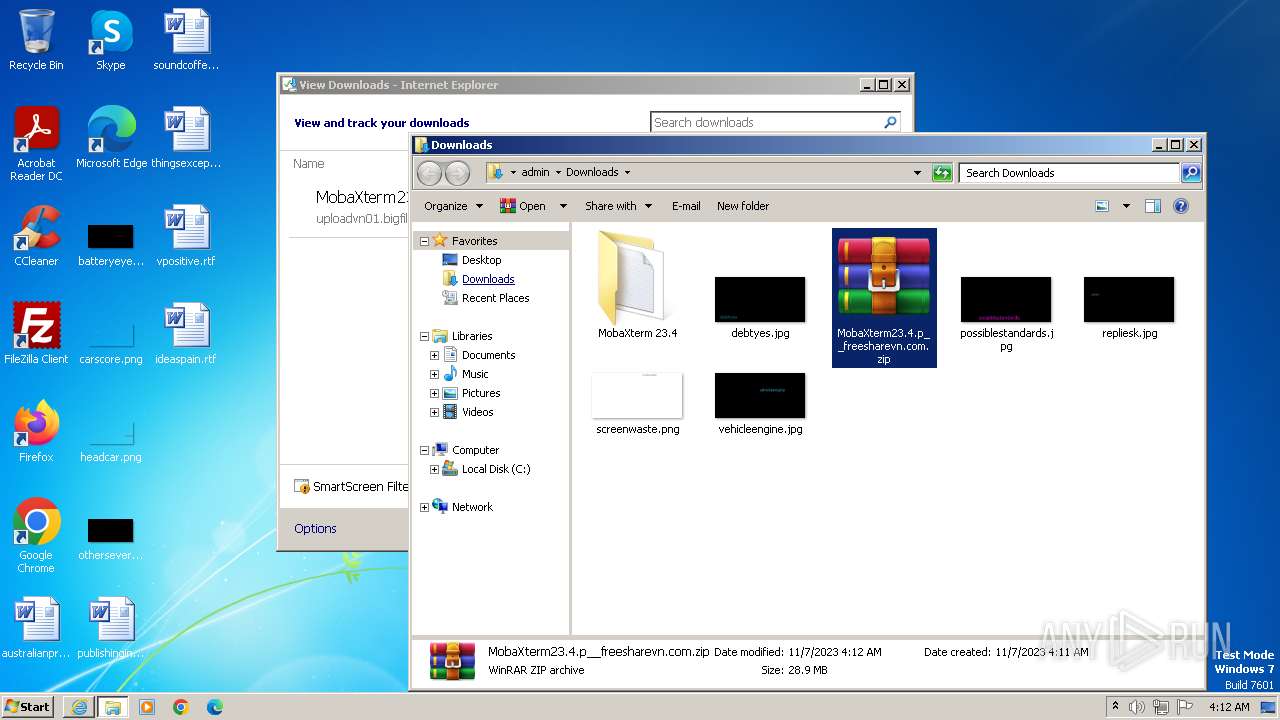
Task: Click Downloads in the address breadcrumb
Action: 592,172
